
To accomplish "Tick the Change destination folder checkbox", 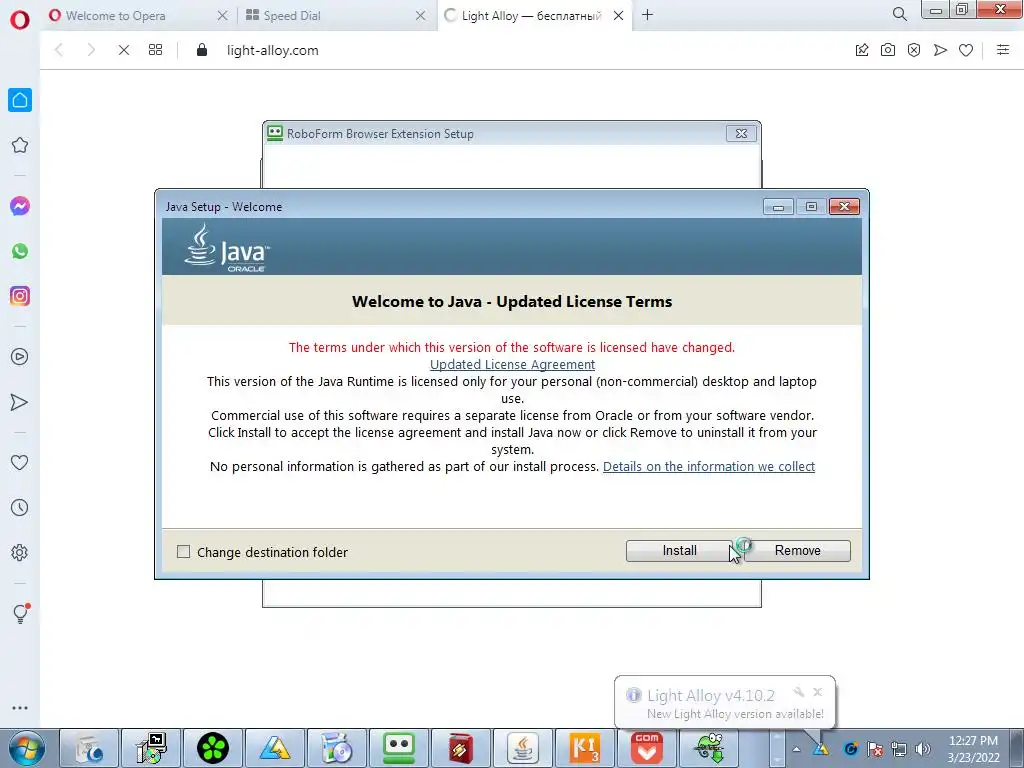I will [x=184, y=552].
